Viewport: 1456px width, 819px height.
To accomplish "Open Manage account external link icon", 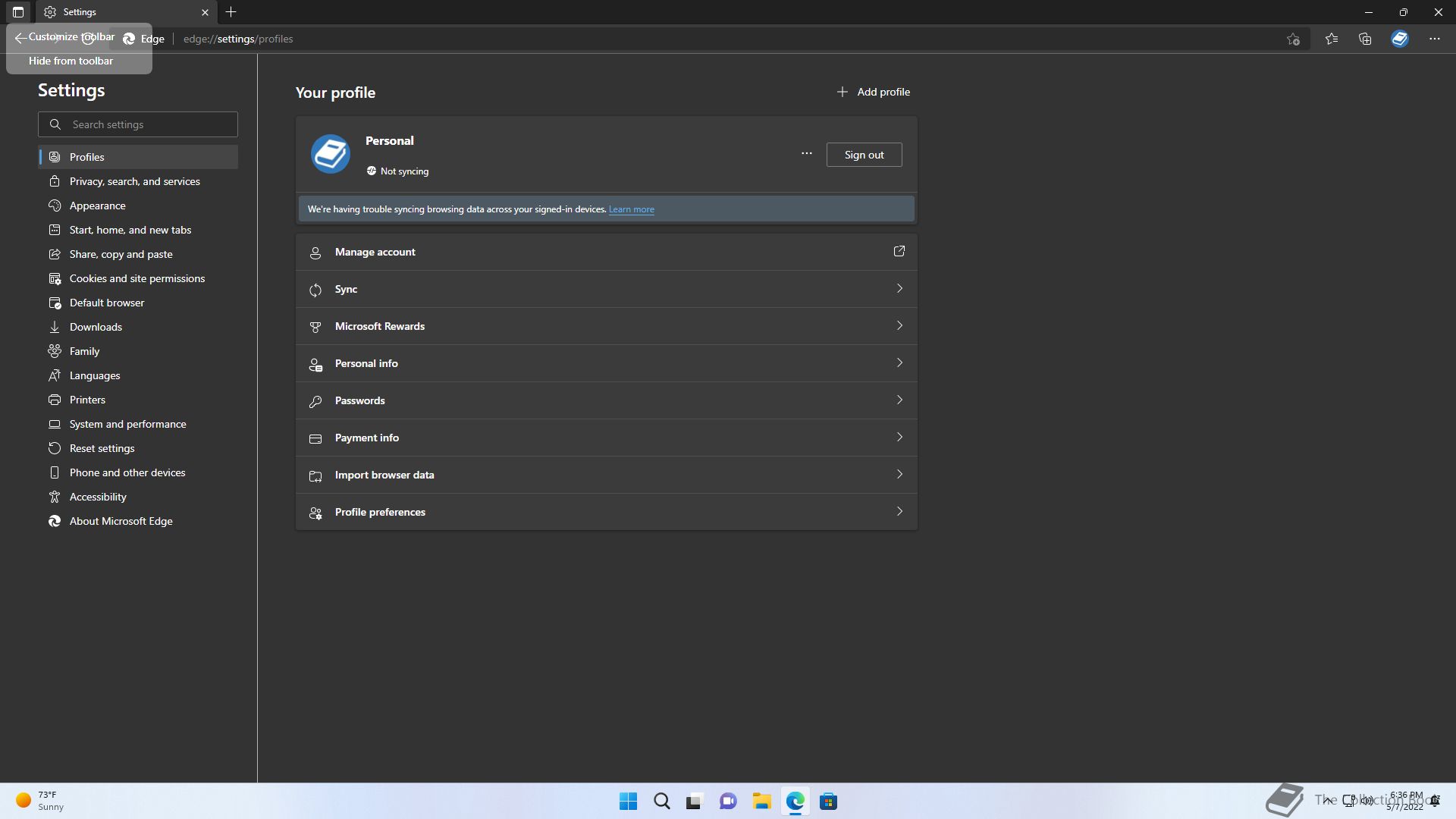I will point(899,251).
